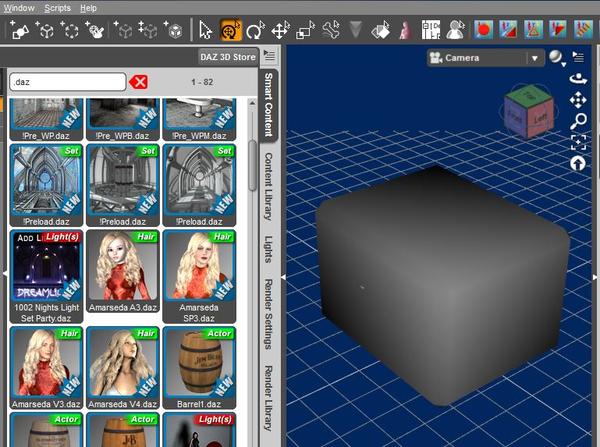Click the person-with-cursor tool icon
This screenshot has width=600, height=447.
pos(456,30)
